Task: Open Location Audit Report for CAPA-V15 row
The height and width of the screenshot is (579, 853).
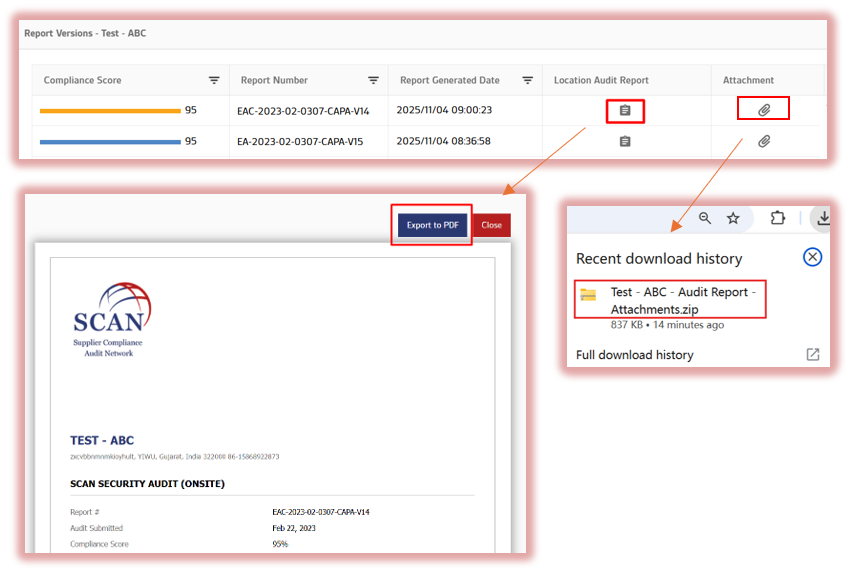Action: [x=625, y=142]
